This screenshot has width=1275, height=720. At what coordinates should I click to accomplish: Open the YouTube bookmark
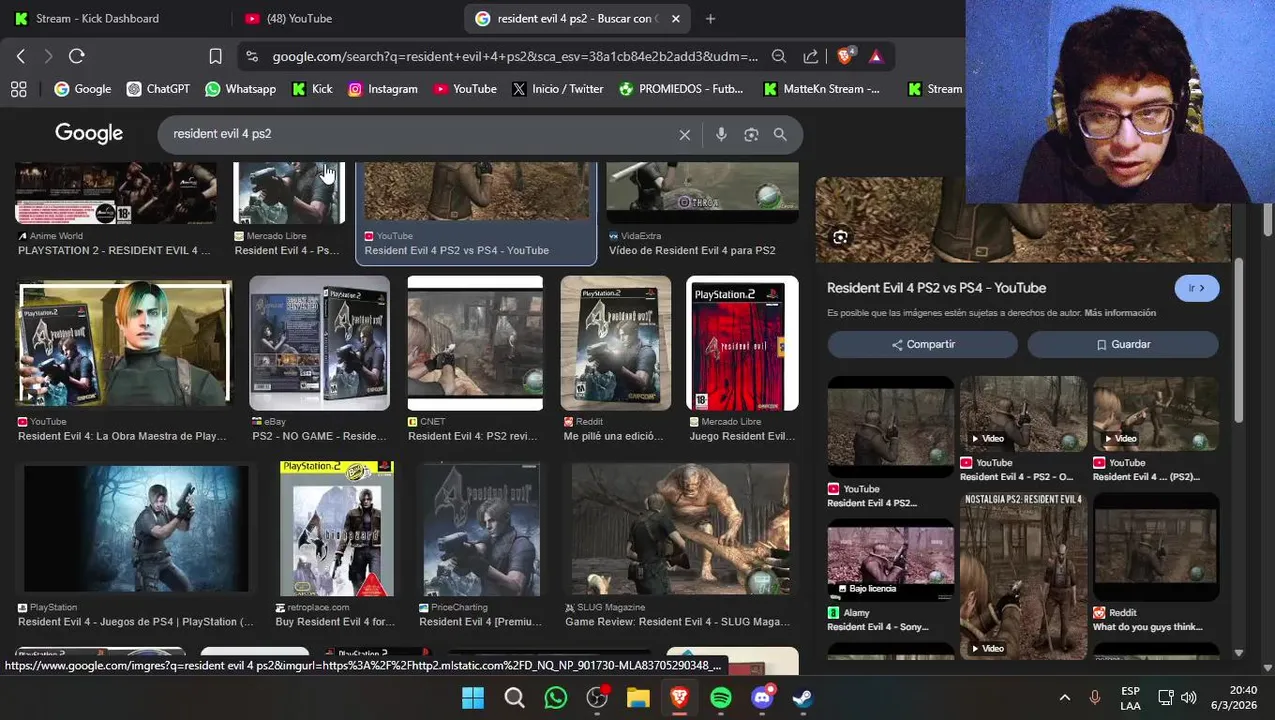[x=465, y=89]
